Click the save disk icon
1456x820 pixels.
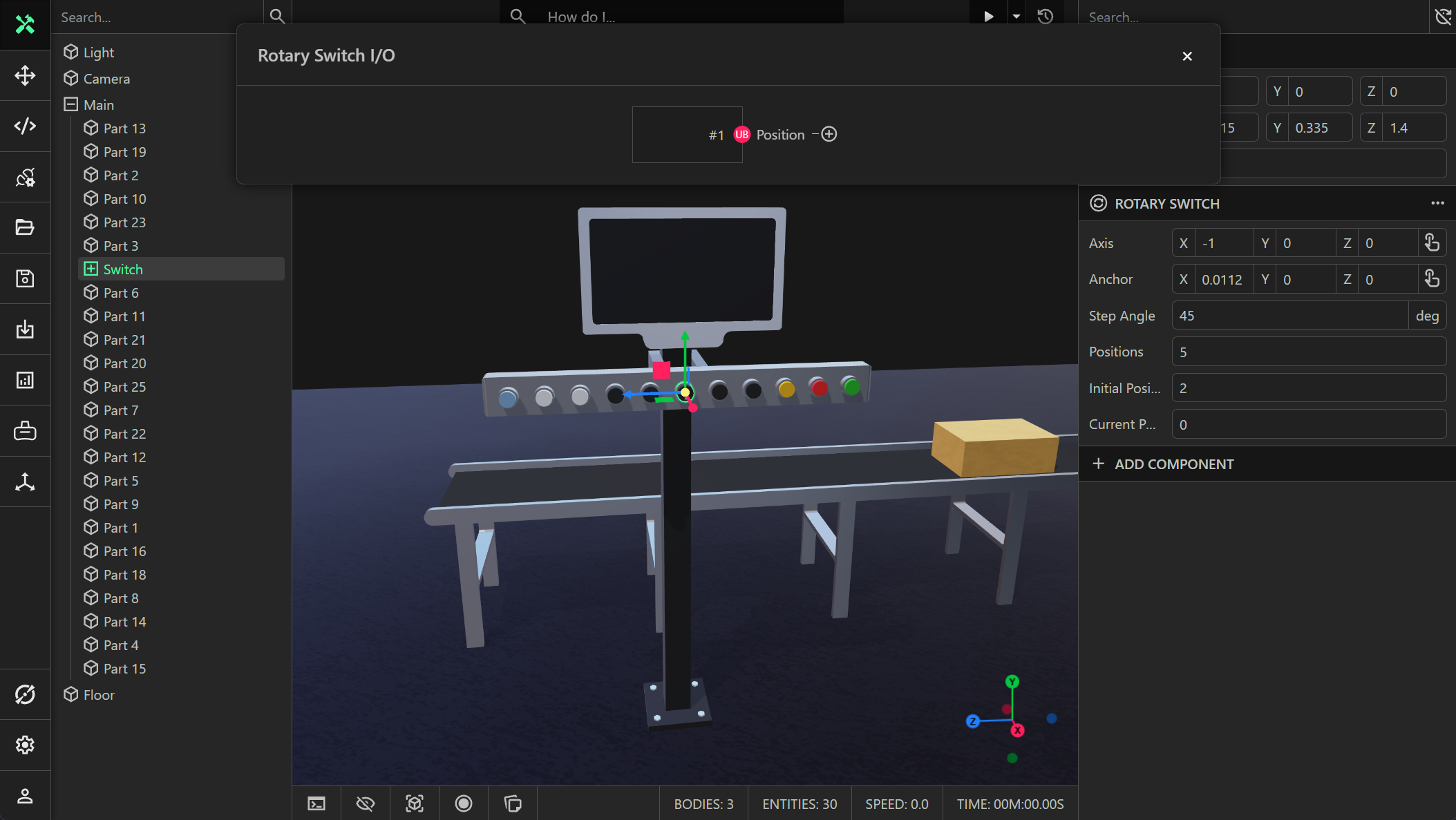25,278
